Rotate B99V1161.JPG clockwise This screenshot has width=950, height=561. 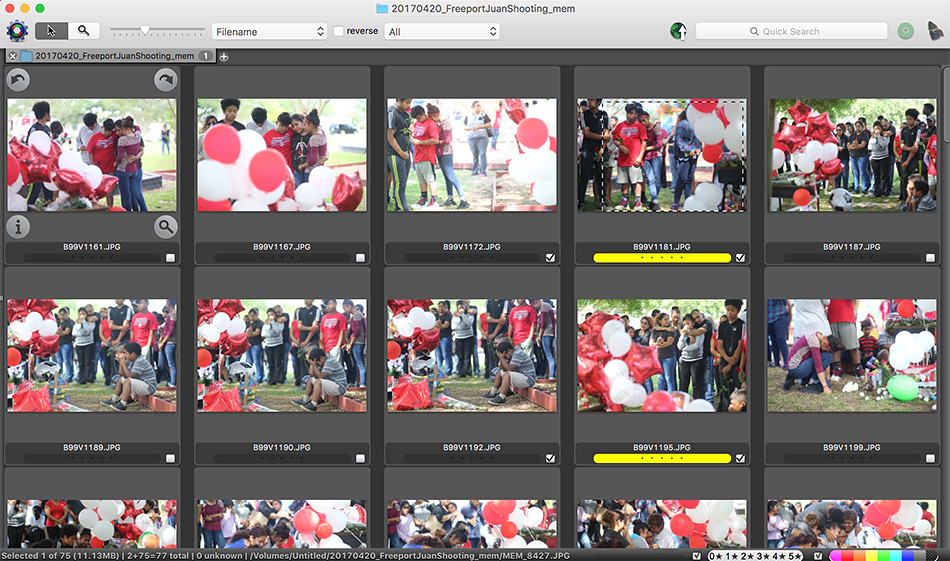pyautogui.click(x=165, y=79)
